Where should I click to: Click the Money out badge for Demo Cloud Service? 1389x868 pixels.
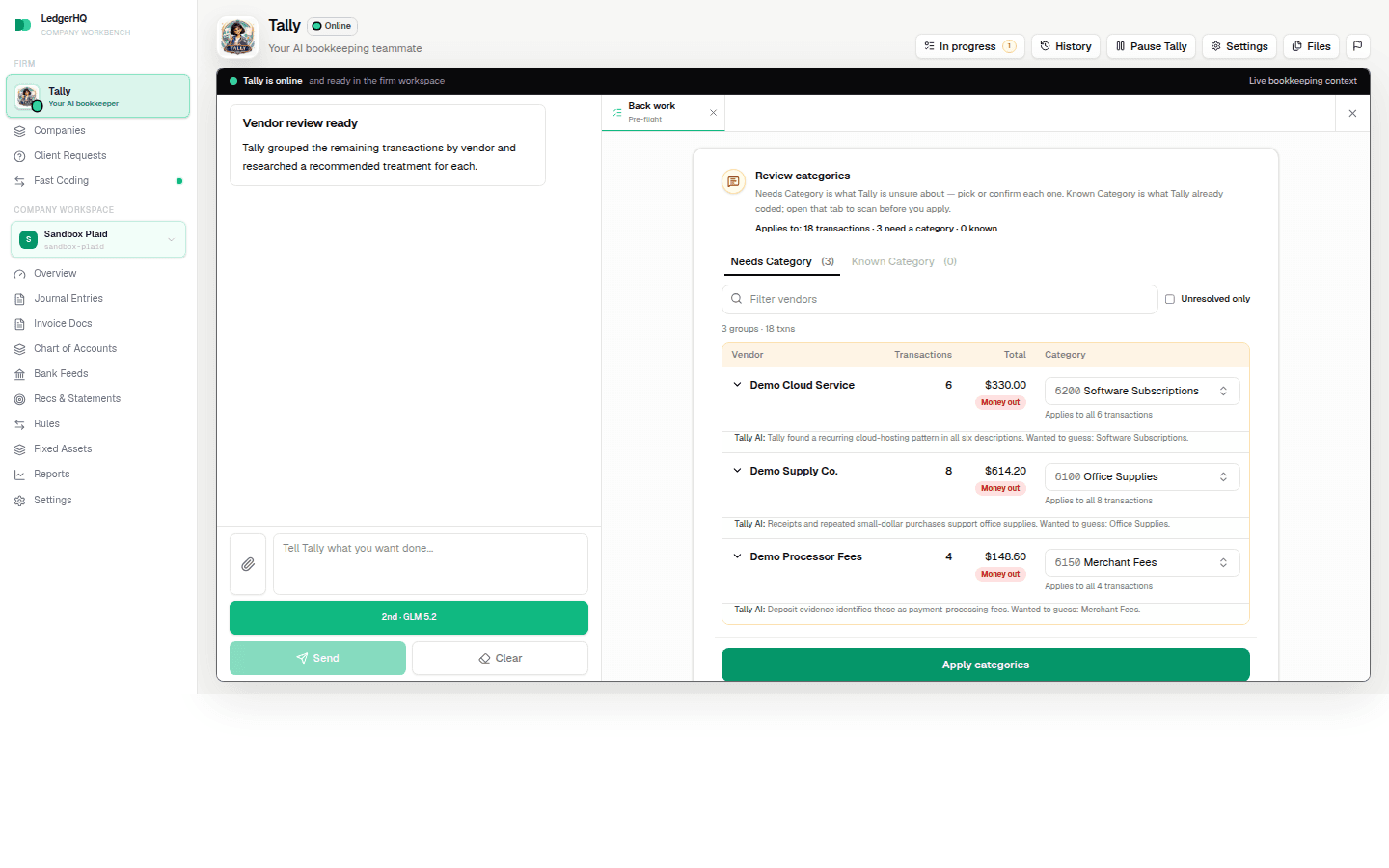tap(1000, 403)
